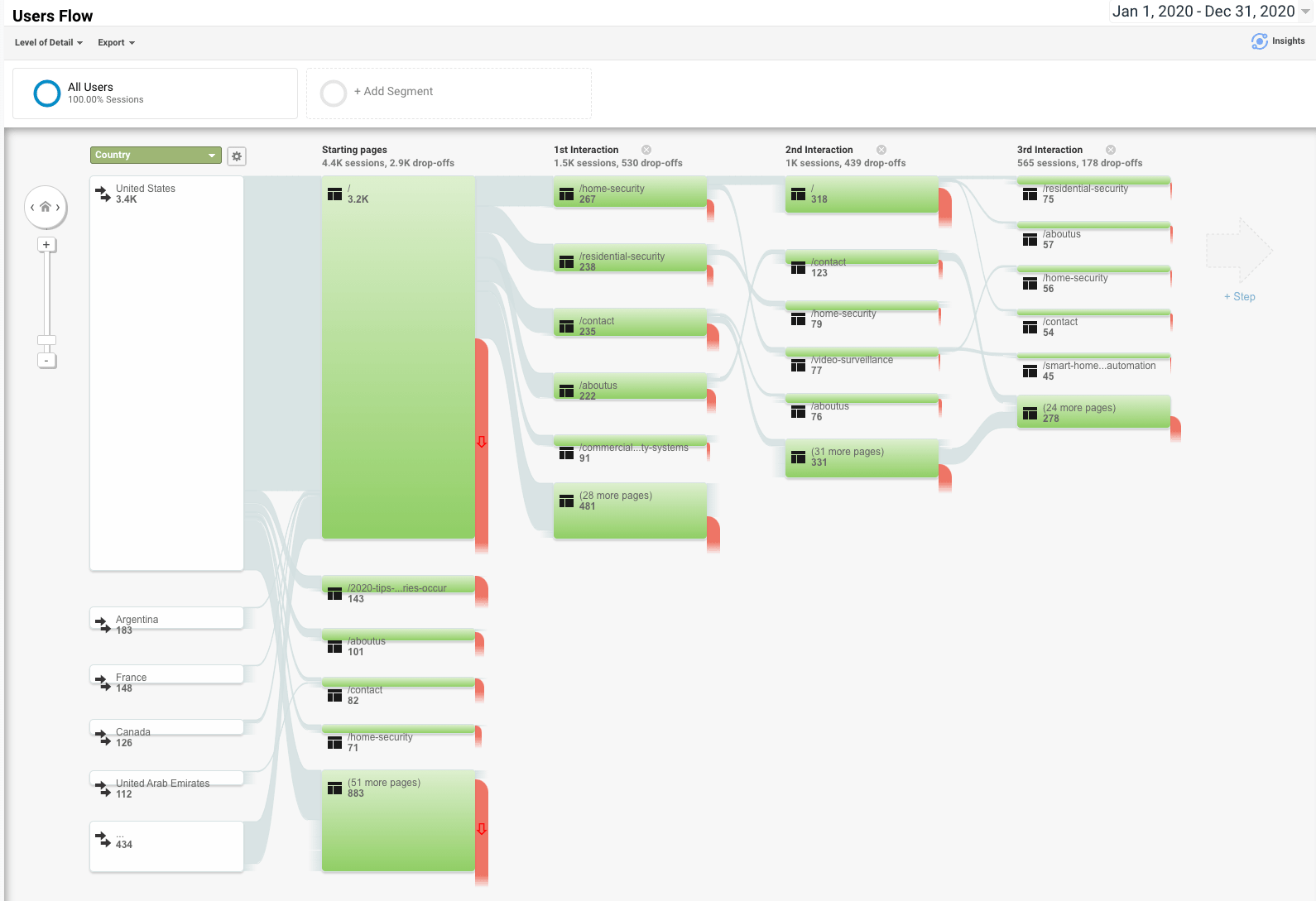The height and width of the screenshot is (901, 1316).
Task: Click the /home-security 1st Interaction node
Action: pos(630,193)
